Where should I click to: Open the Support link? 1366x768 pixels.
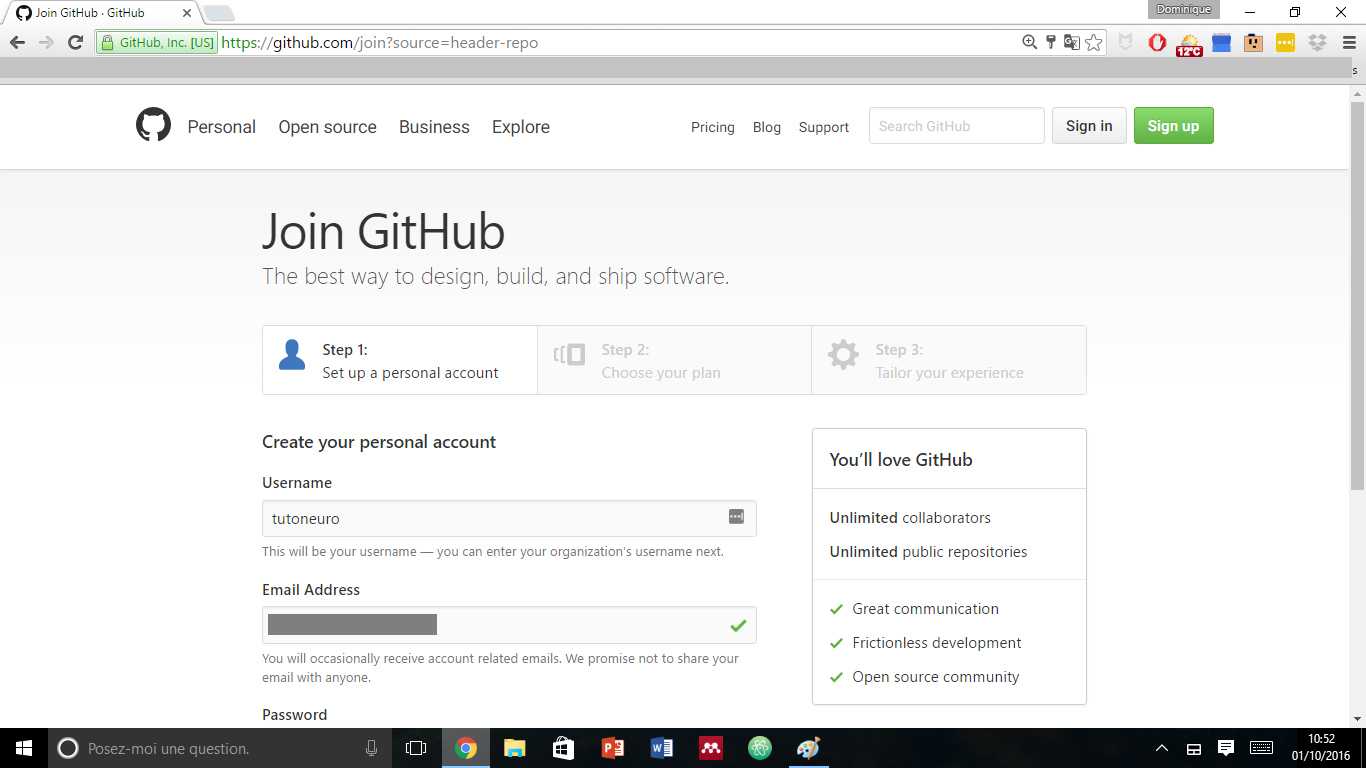pos(824,127)
